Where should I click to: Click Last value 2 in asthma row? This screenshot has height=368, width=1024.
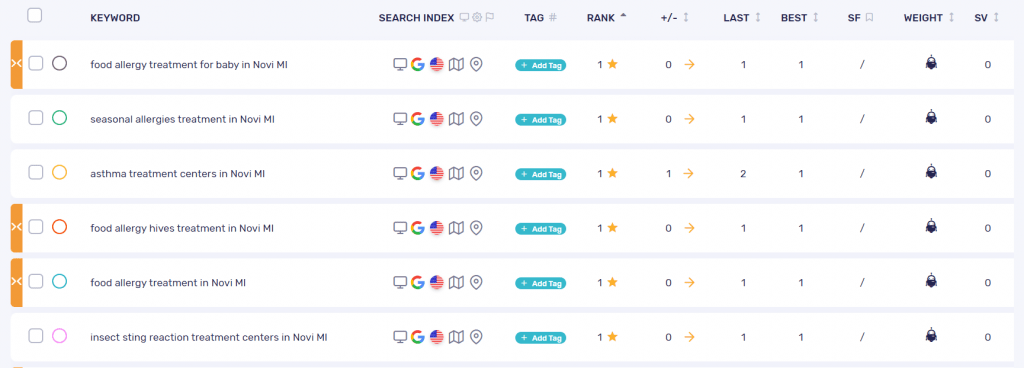click(x=743, y=174)
